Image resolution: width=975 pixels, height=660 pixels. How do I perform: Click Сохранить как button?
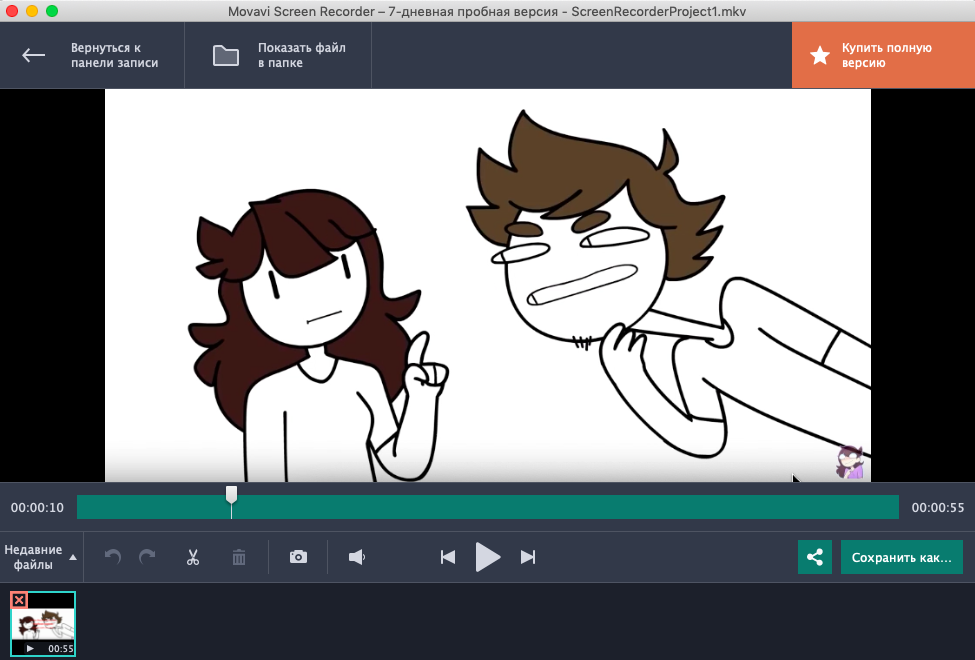pyautogui.click(x=902, y=557)
